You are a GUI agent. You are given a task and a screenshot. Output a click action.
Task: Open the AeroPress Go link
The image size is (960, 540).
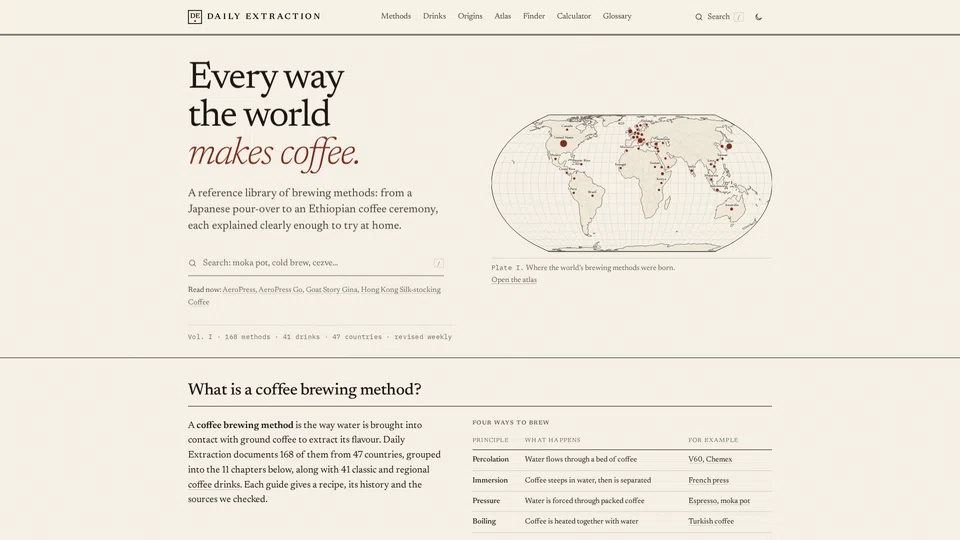tap(280, 290)
